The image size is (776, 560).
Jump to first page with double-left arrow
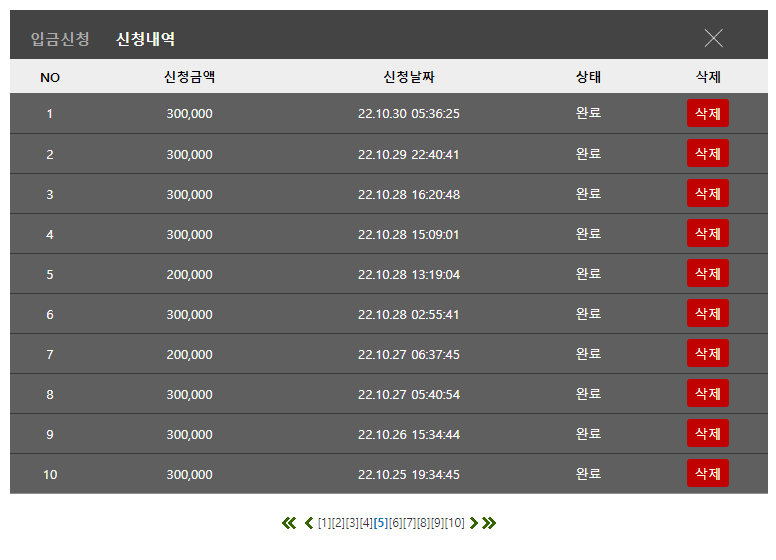tap(289, 523)
